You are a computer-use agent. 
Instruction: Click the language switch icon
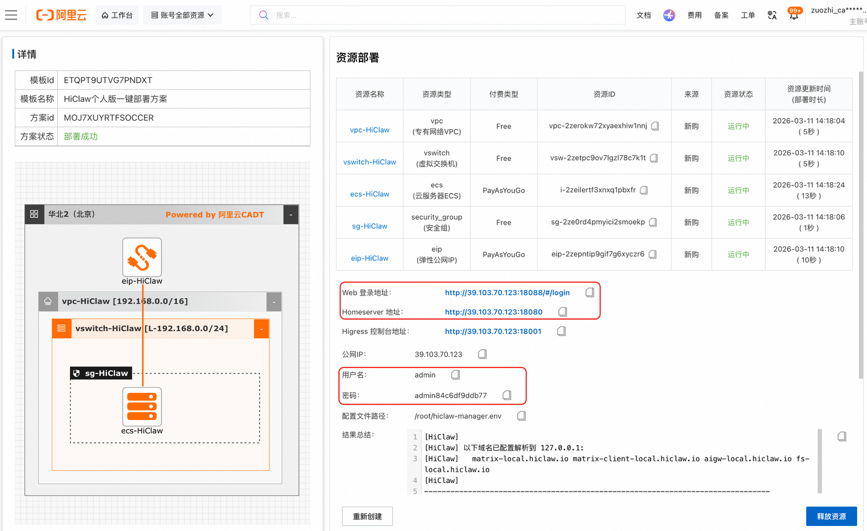[772, 15]
